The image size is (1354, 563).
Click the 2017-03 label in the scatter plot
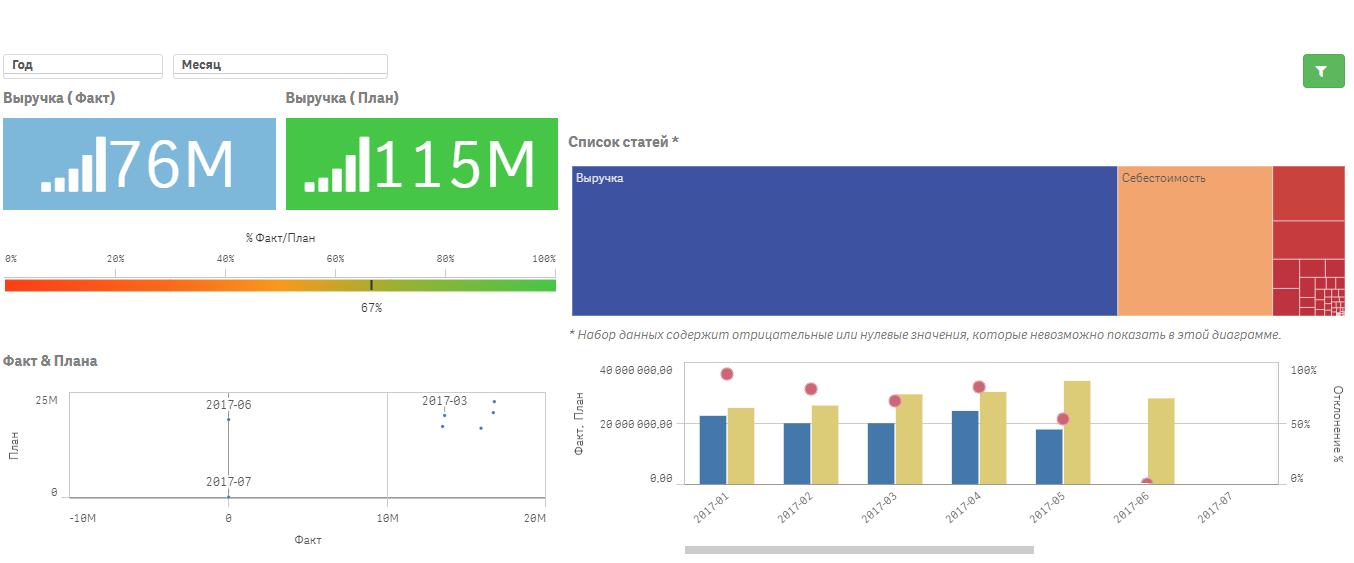444,401
